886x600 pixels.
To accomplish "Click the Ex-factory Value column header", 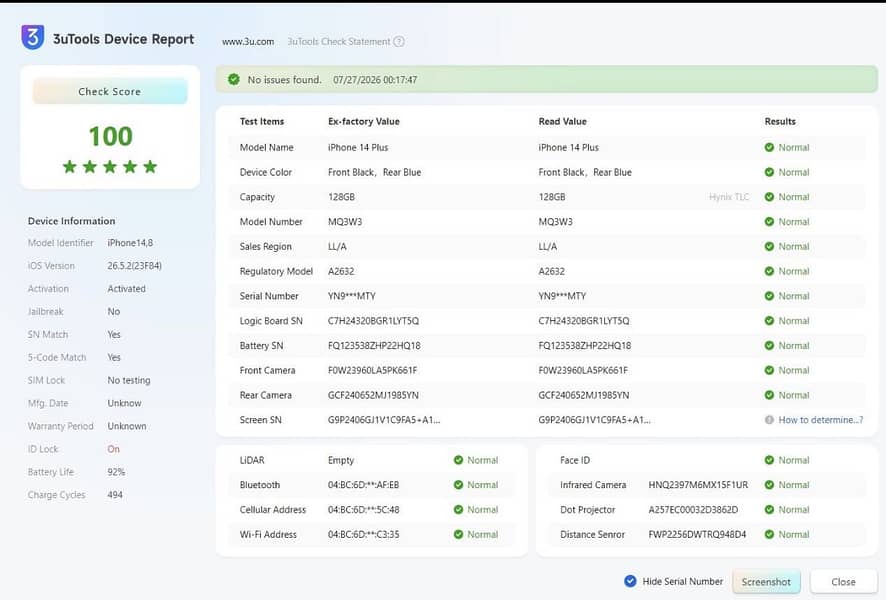I will point(364,121).
